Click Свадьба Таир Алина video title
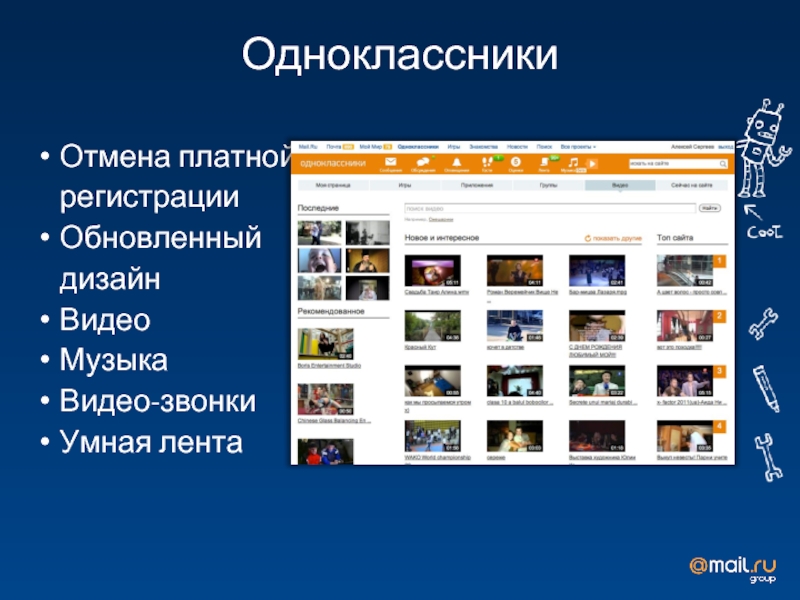The height and width of the screenshot is (600, 800). [x=437, y=292]
